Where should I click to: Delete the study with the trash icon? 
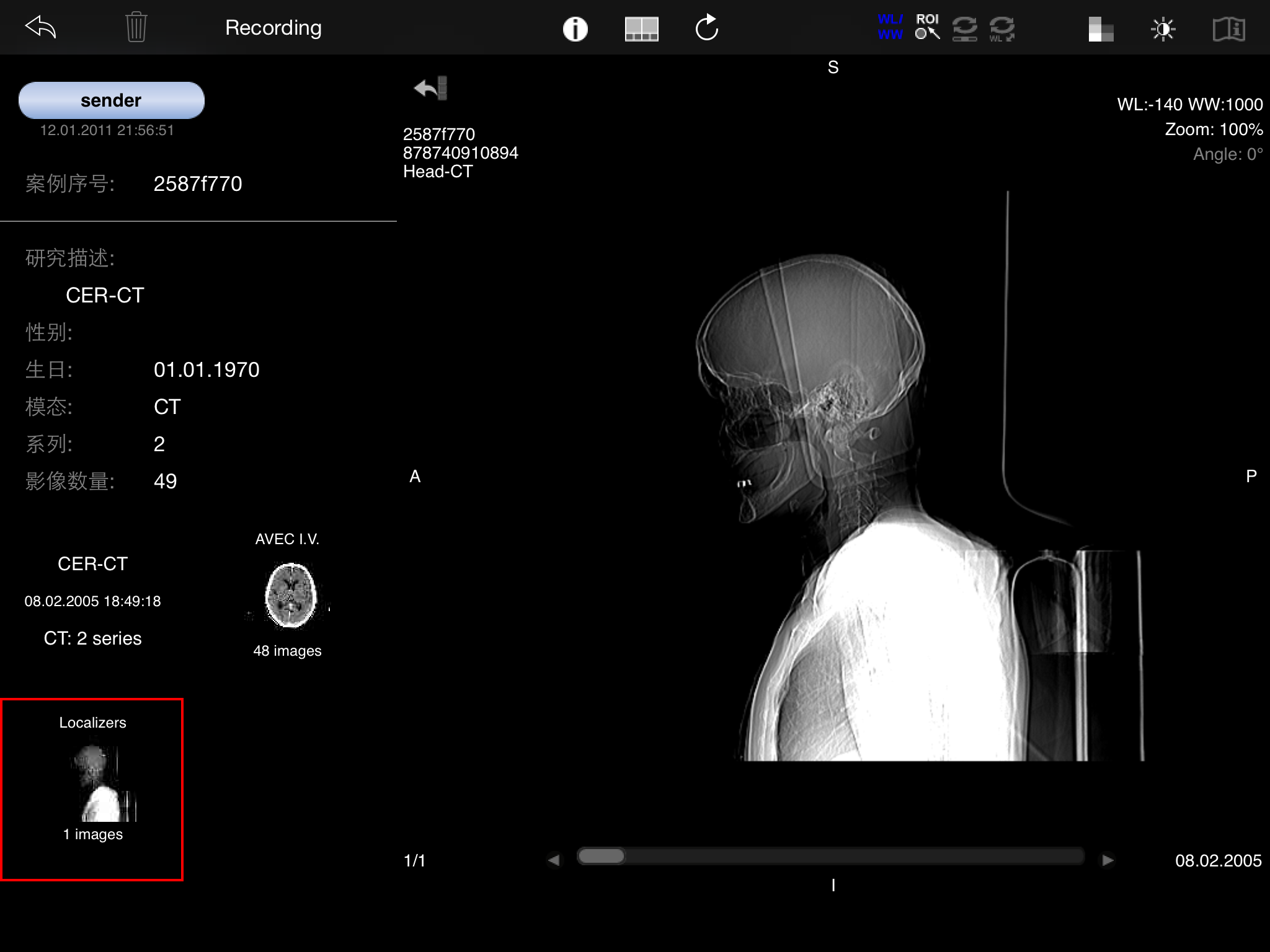pos(136,27)
